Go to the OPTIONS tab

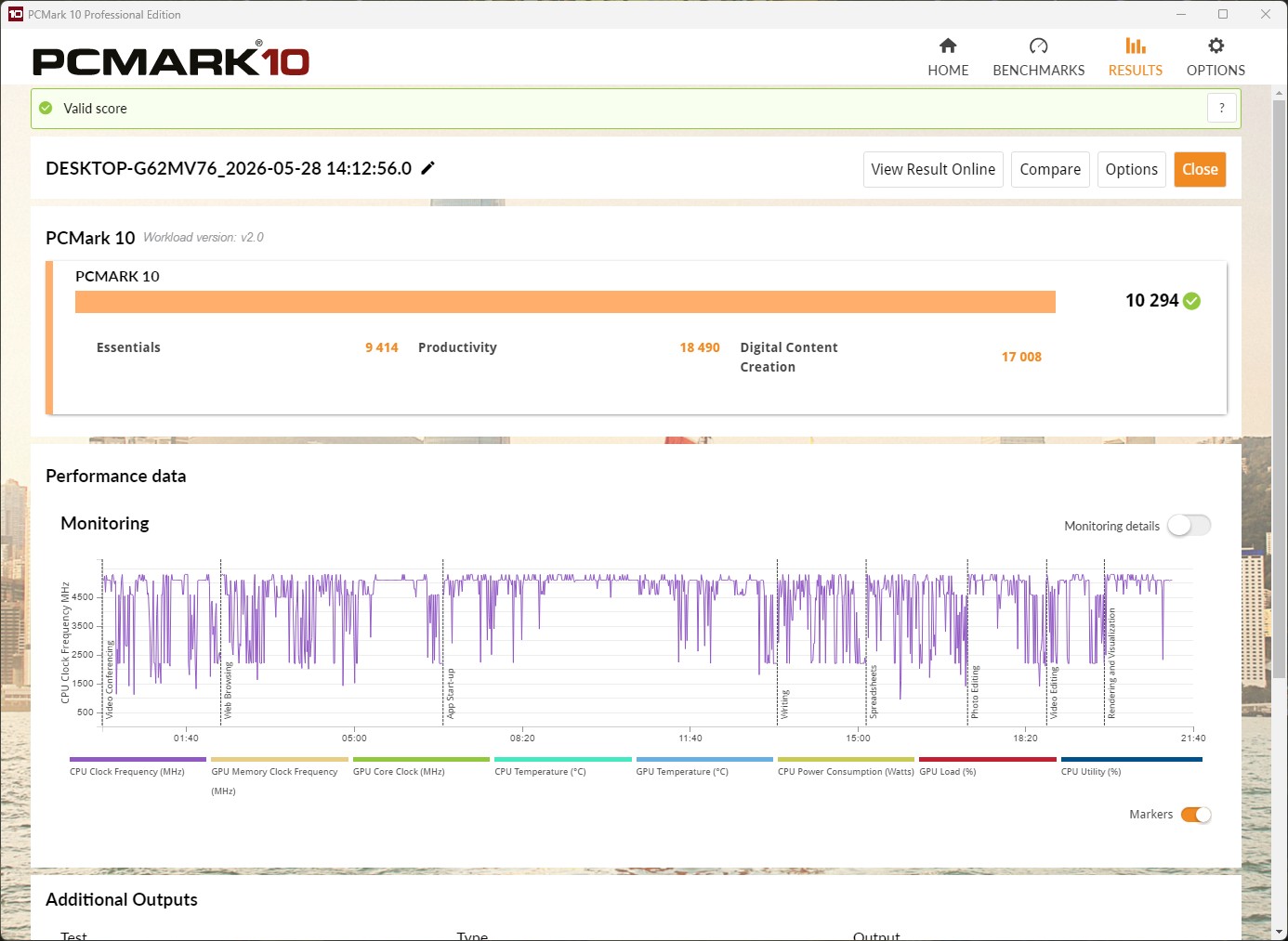[1216, 57]
